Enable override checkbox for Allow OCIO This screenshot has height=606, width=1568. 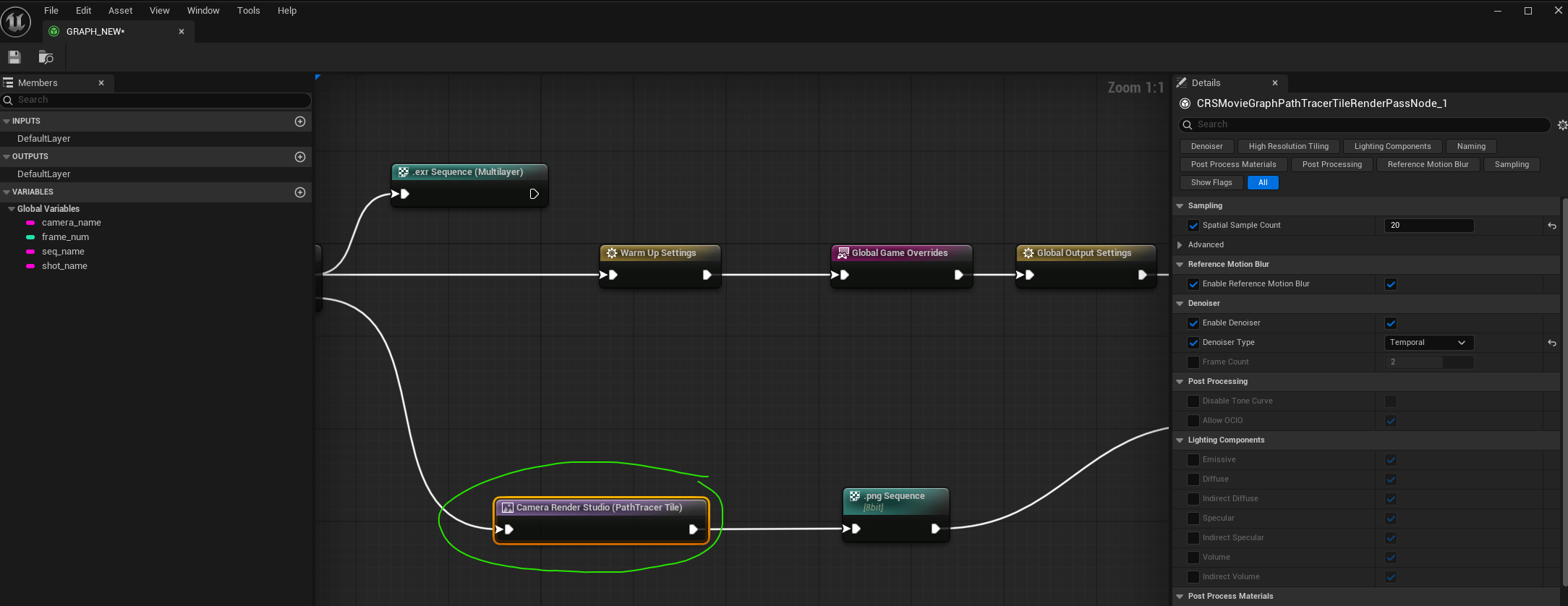coord(1193,421)
